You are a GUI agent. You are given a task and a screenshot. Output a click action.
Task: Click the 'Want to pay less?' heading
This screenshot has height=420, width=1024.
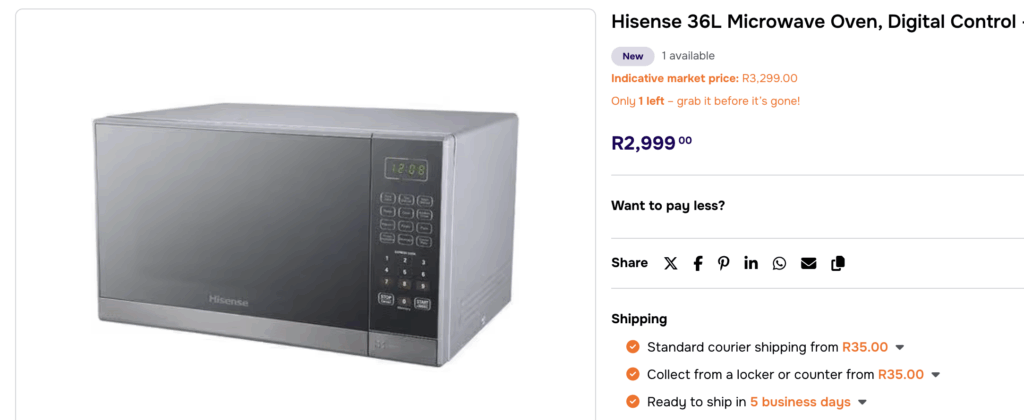click(668, 206)
